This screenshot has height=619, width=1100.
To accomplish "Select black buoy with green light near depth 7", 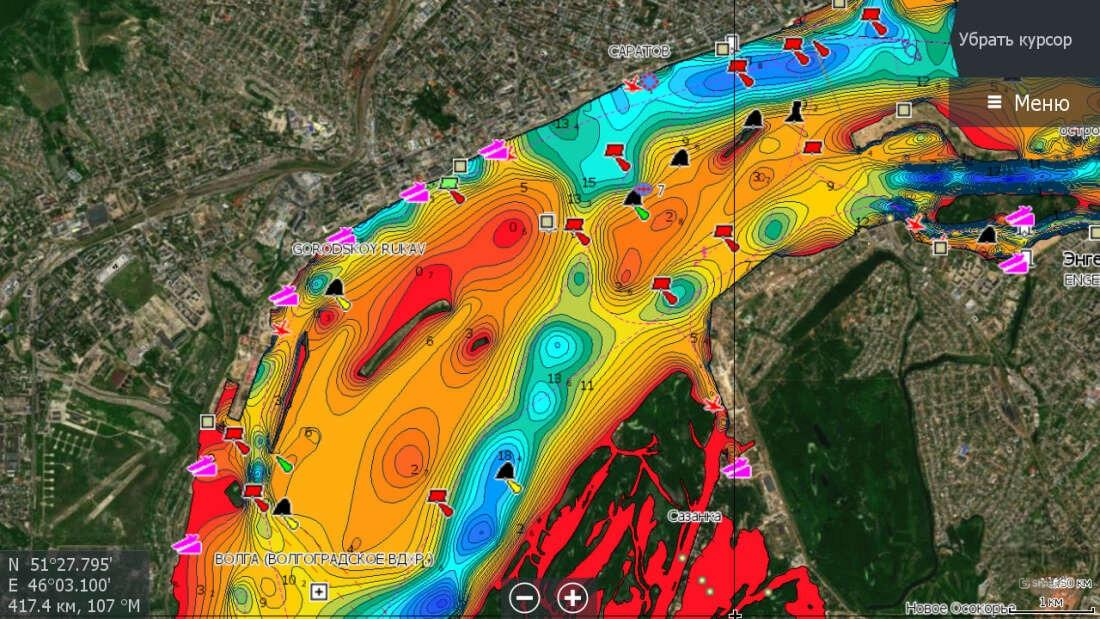I will tap(633, 199).
